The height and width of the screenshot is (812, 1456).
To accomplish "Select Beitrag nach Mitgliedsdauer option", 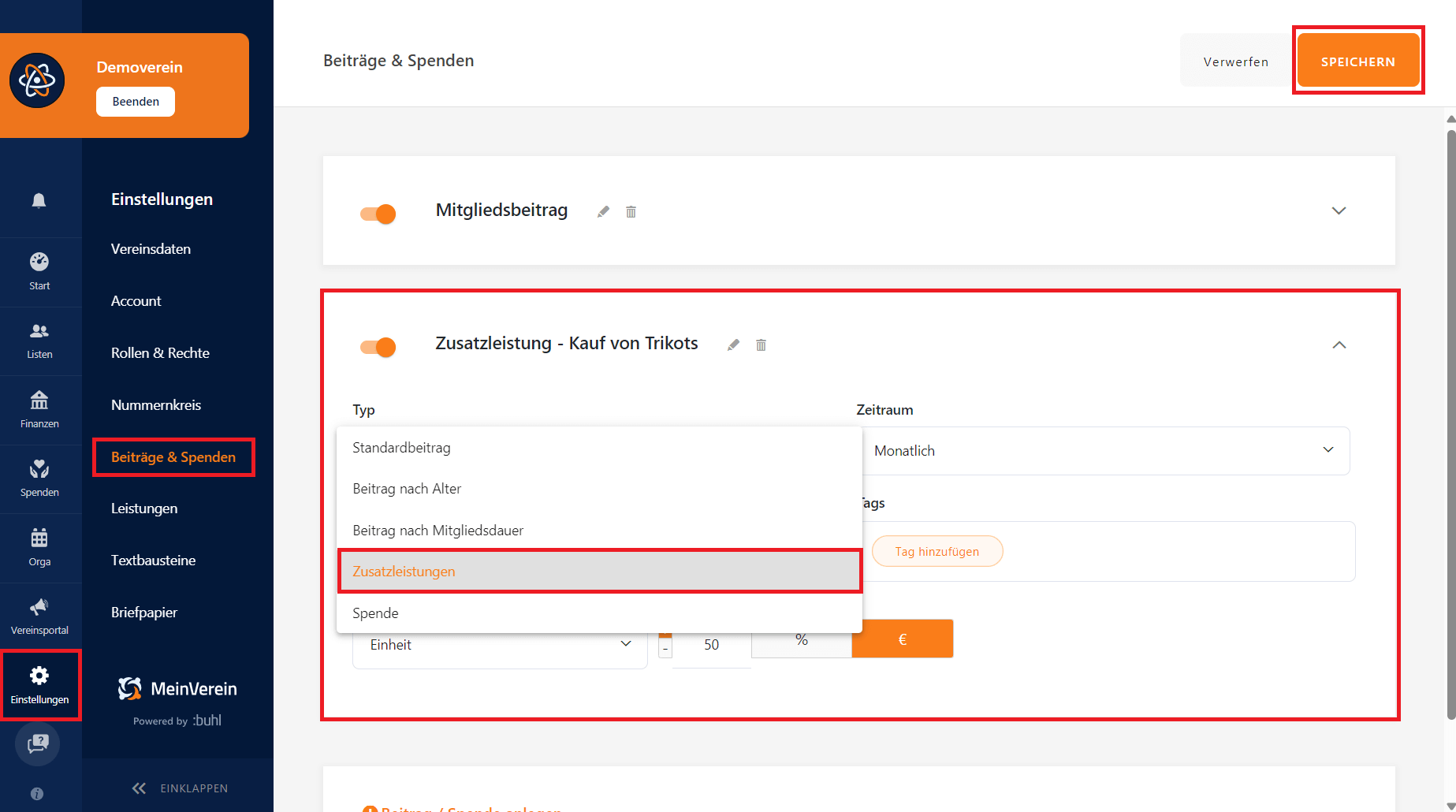I will [x=599, y=531].
